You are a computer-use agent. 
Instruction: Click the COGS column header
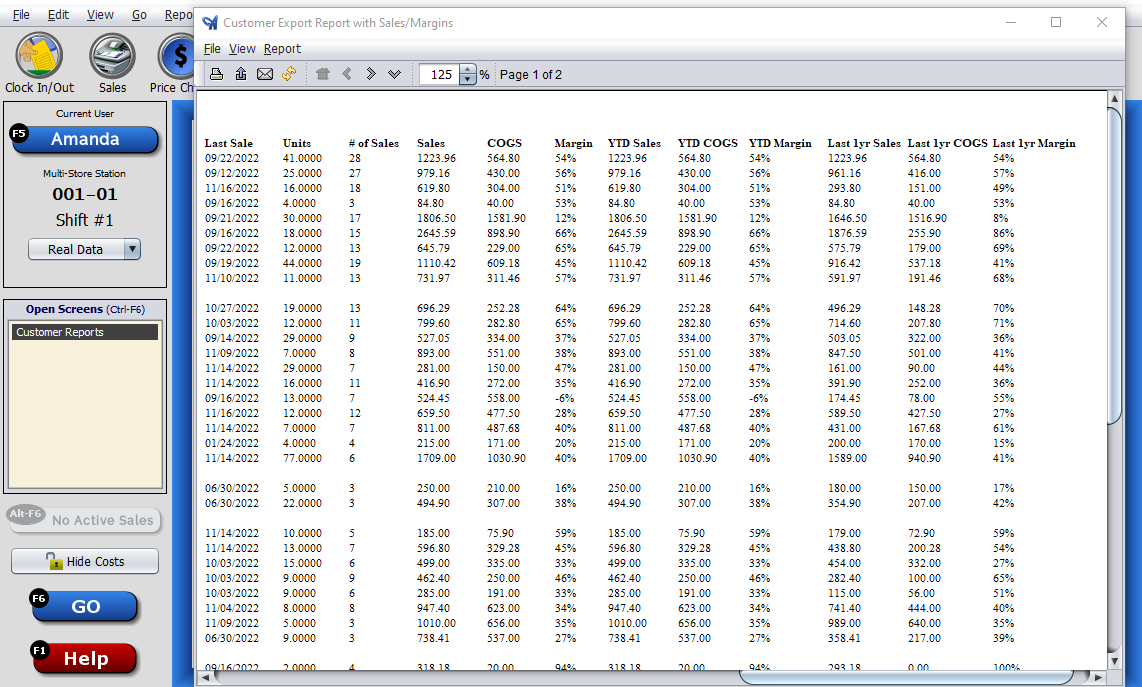pyautogui.click(x=504, y=144)
